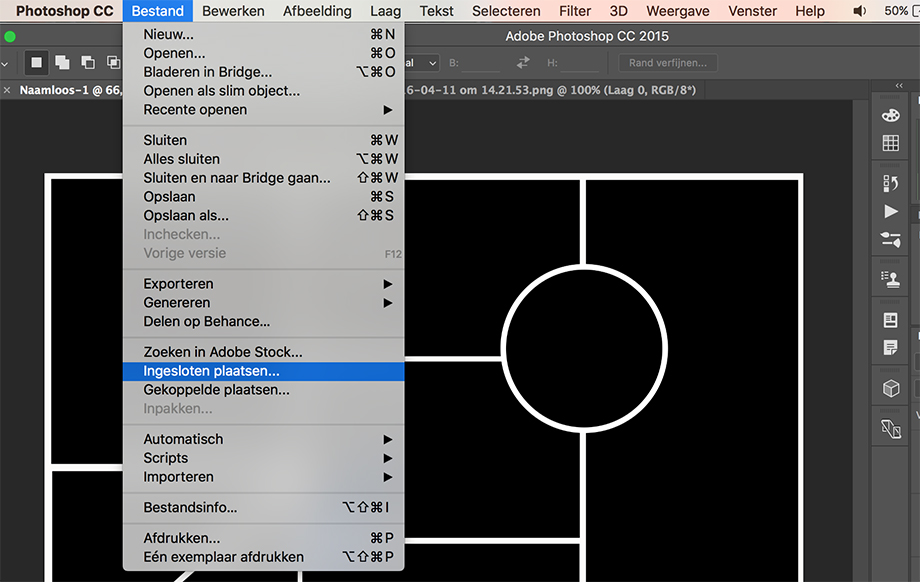The image size is (920, 582).
Task: Open the Filter menu
Action: pyautogui.click(x=575, y=11)
